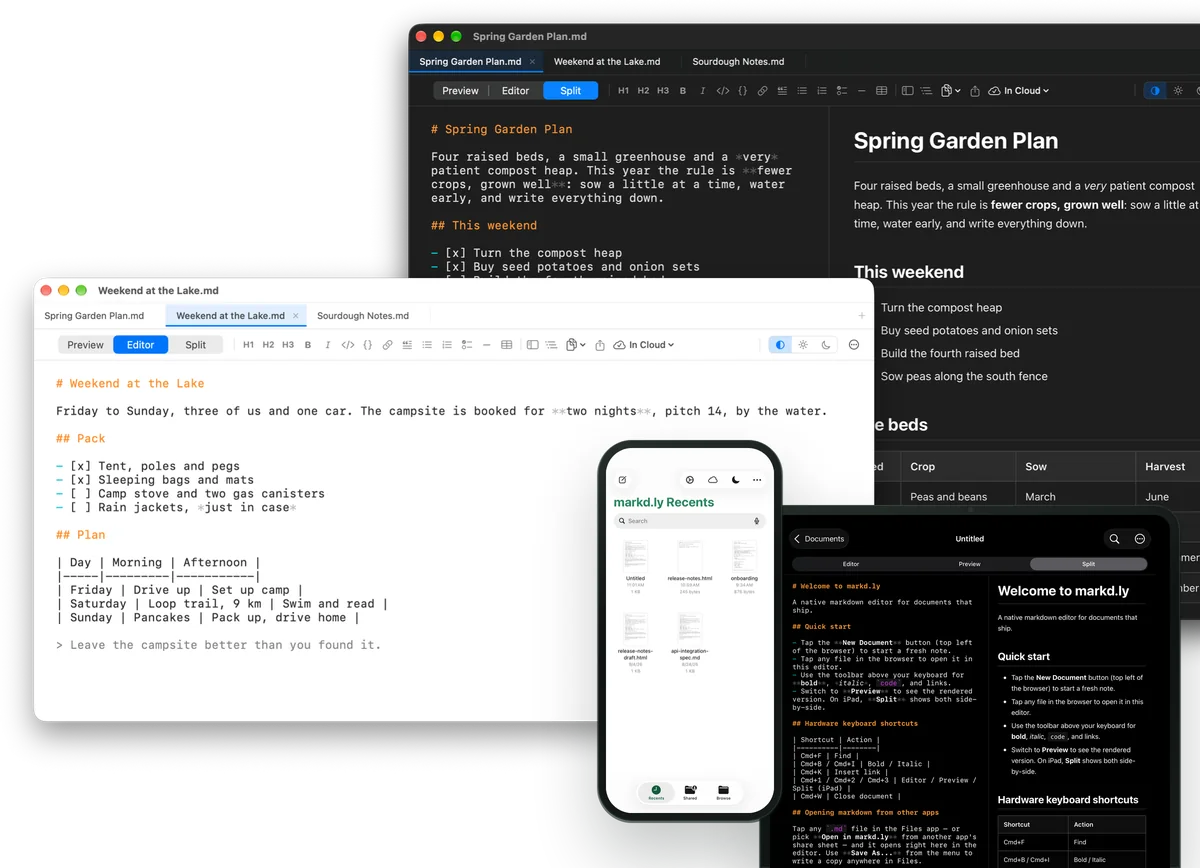Switch to Preview mode in Spring Garden Plan window
This screenshot has width=1200, height=868.
[460, 91]
